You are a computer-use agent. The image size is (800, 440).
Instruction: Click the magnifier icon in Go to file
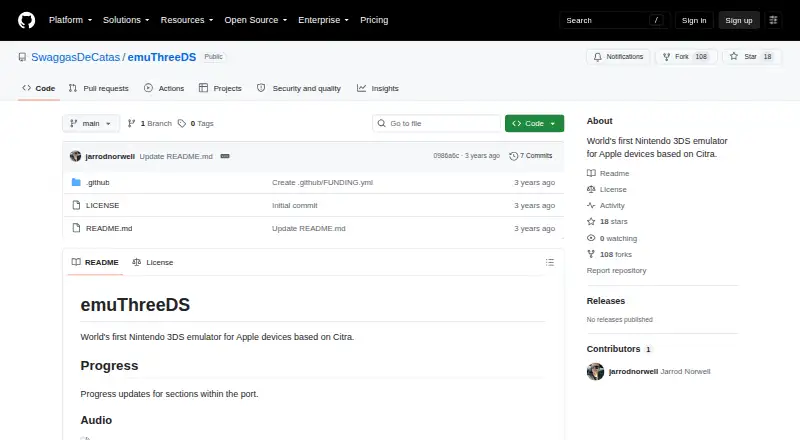pyautogui.click(x=381, y=124)
